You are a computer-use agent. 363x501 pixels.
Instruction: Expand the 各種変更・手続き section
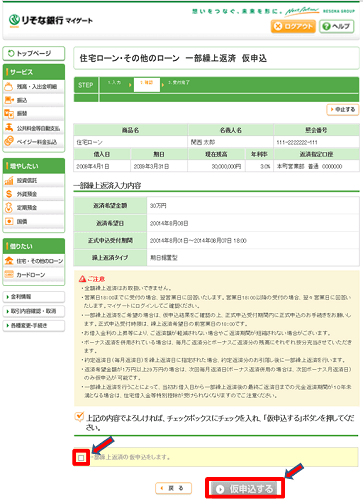33,325
